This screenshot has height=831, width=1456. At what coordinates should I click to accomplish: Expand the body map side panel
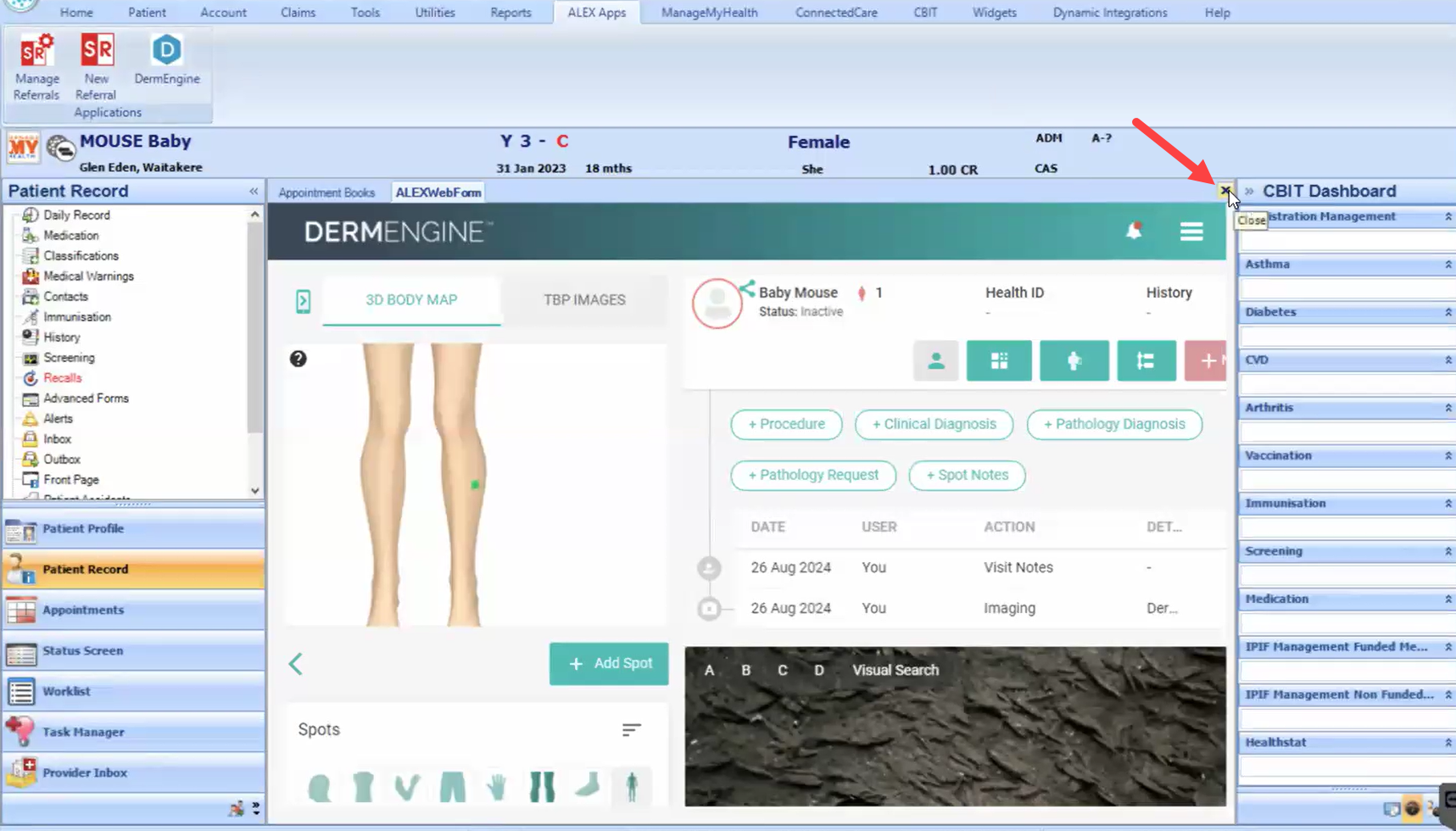tap(303, 301)
